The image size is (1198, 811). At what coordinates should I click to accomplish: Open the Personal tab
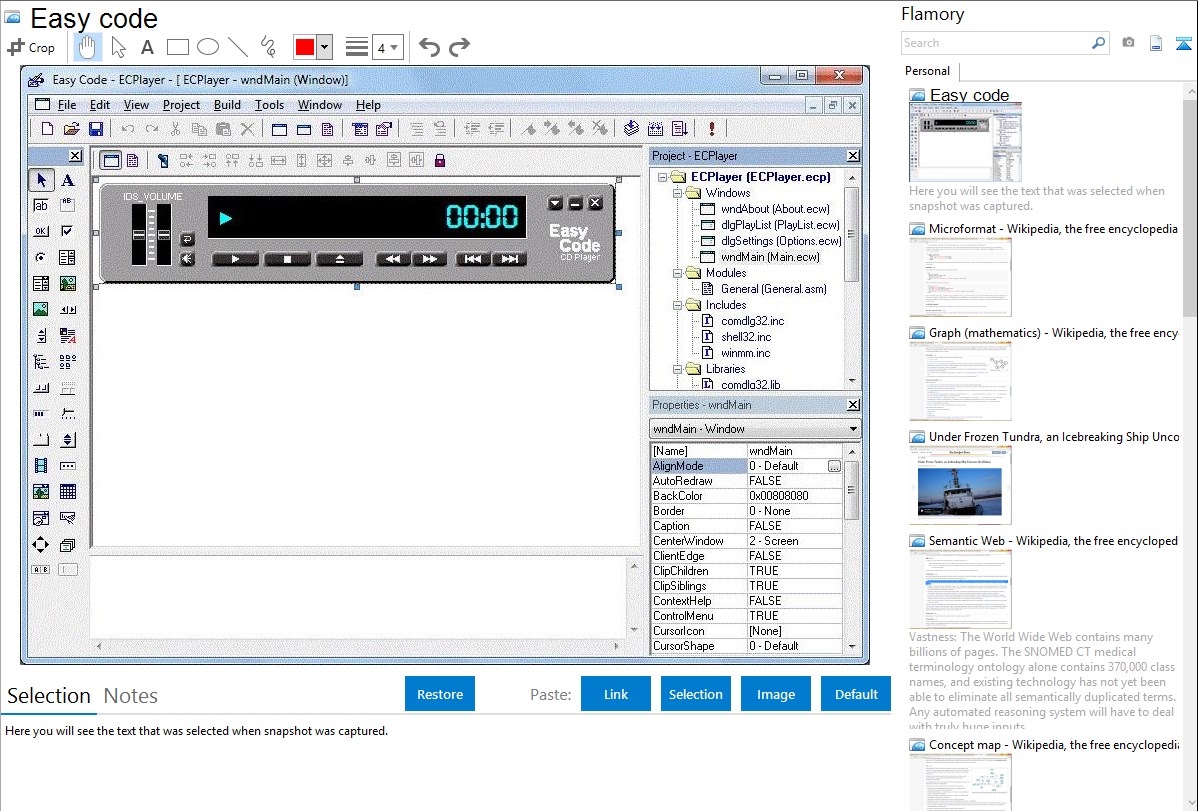[927, 71]
